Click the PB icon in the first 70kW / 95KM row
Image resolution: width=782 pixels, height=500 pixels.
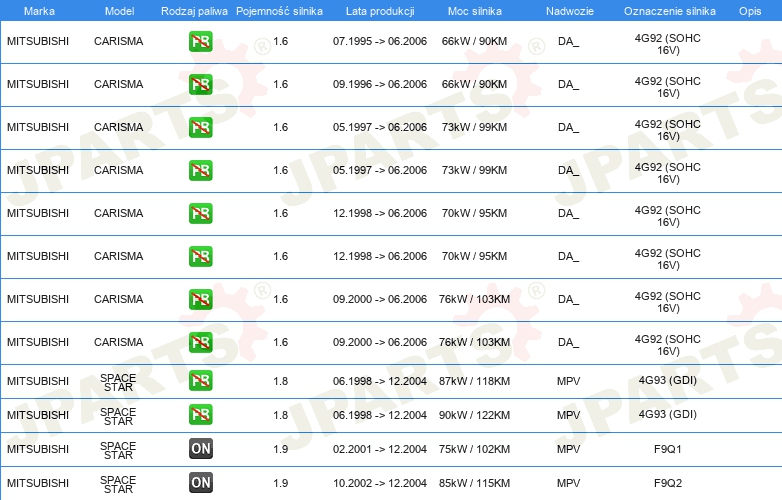pos(200,213)
